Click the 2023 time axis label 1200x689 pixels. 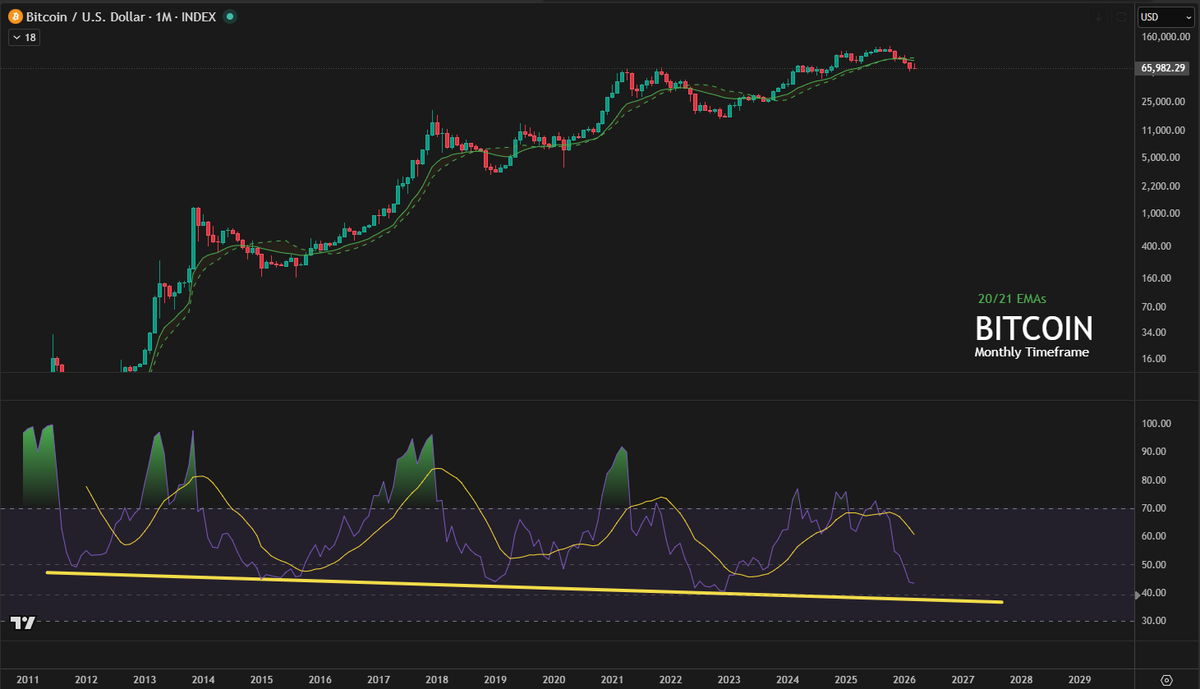tap(729, 678)
